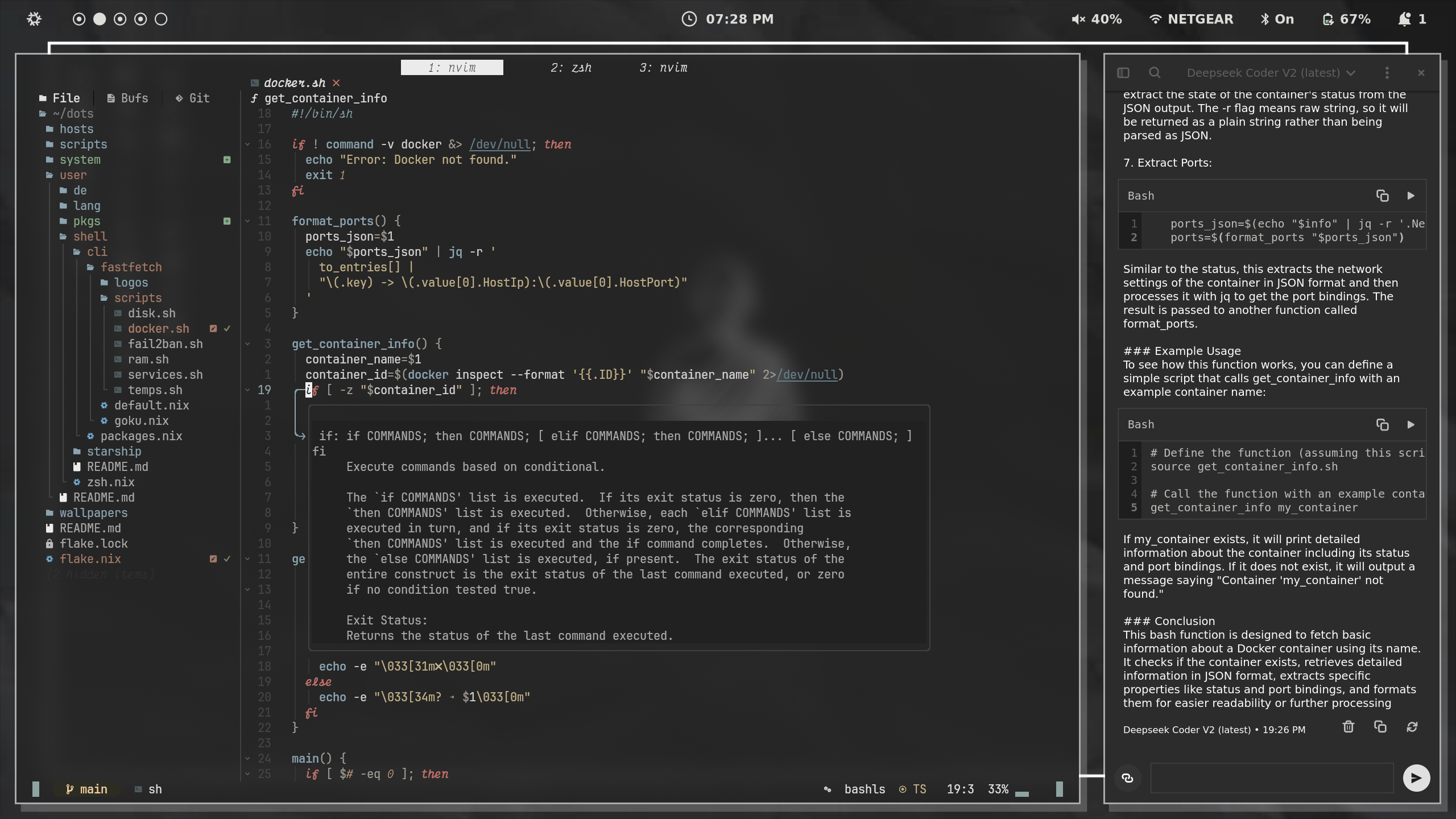Open the Git tab in tree sidebar

click(x=192, y=98)
